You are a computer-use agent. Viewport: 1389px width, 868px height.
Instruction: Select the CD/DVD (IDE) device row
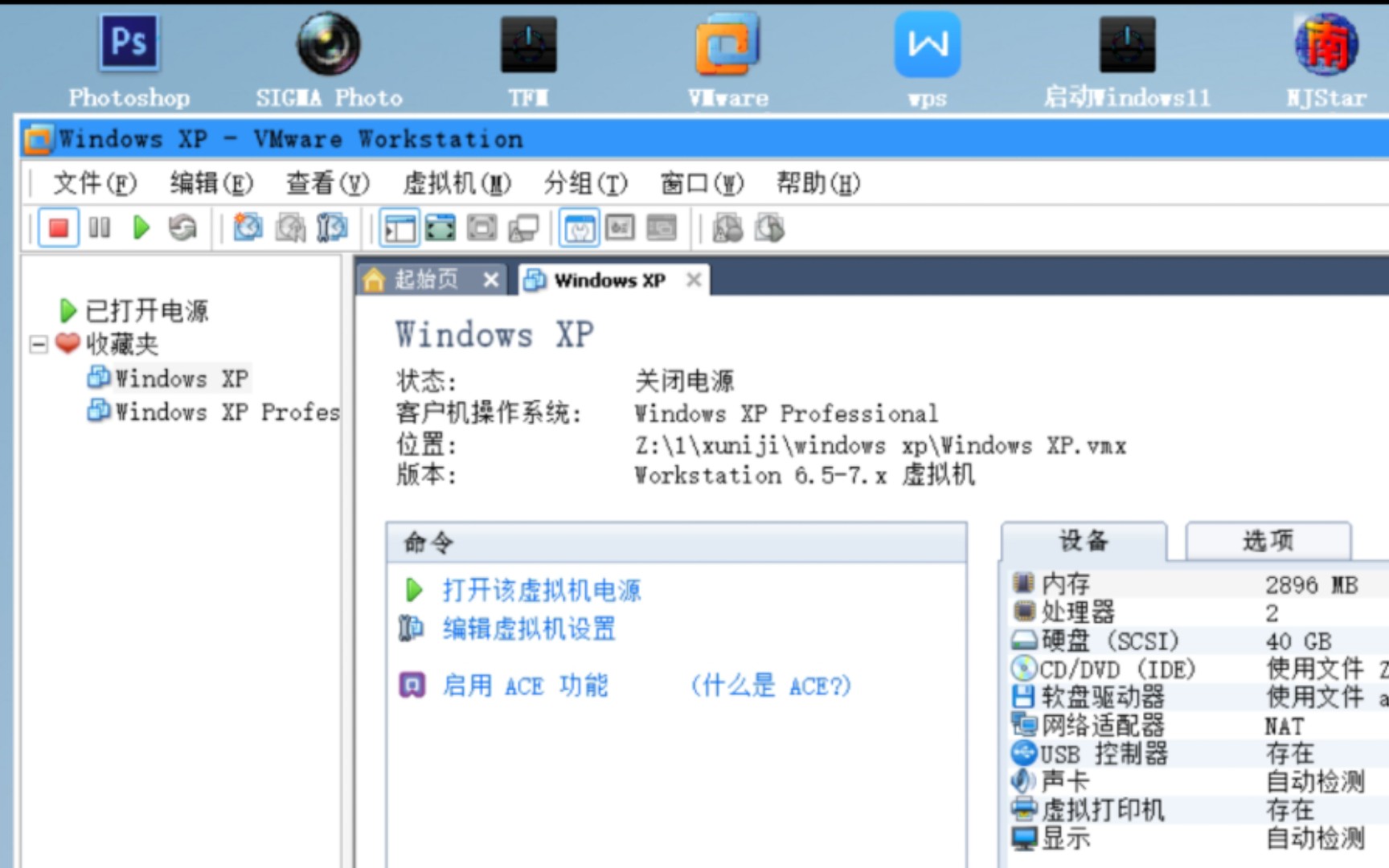(x=1198, y=669)
